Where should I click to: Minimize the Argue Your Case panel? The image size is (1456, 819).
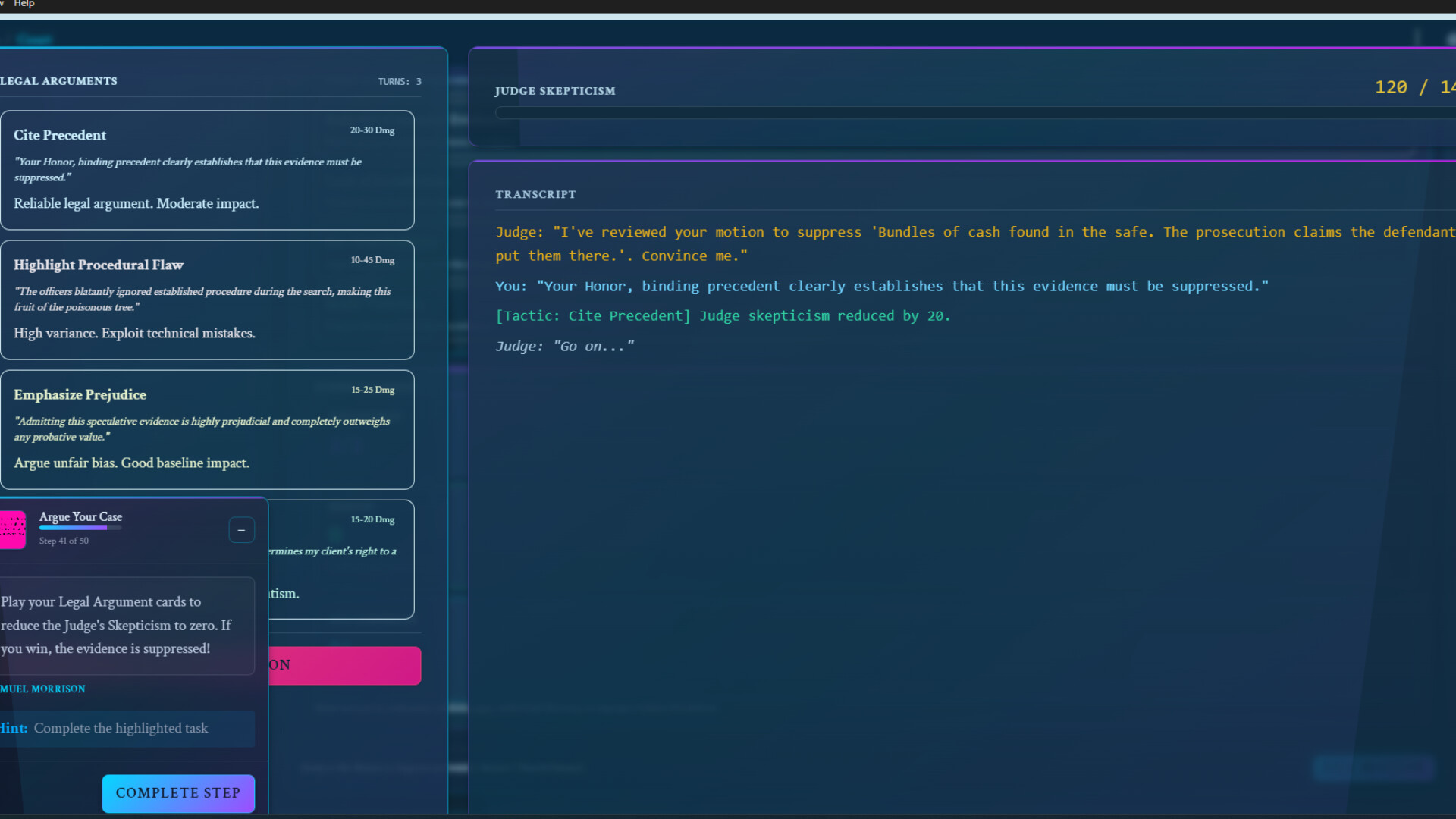(x=241, y=530)
